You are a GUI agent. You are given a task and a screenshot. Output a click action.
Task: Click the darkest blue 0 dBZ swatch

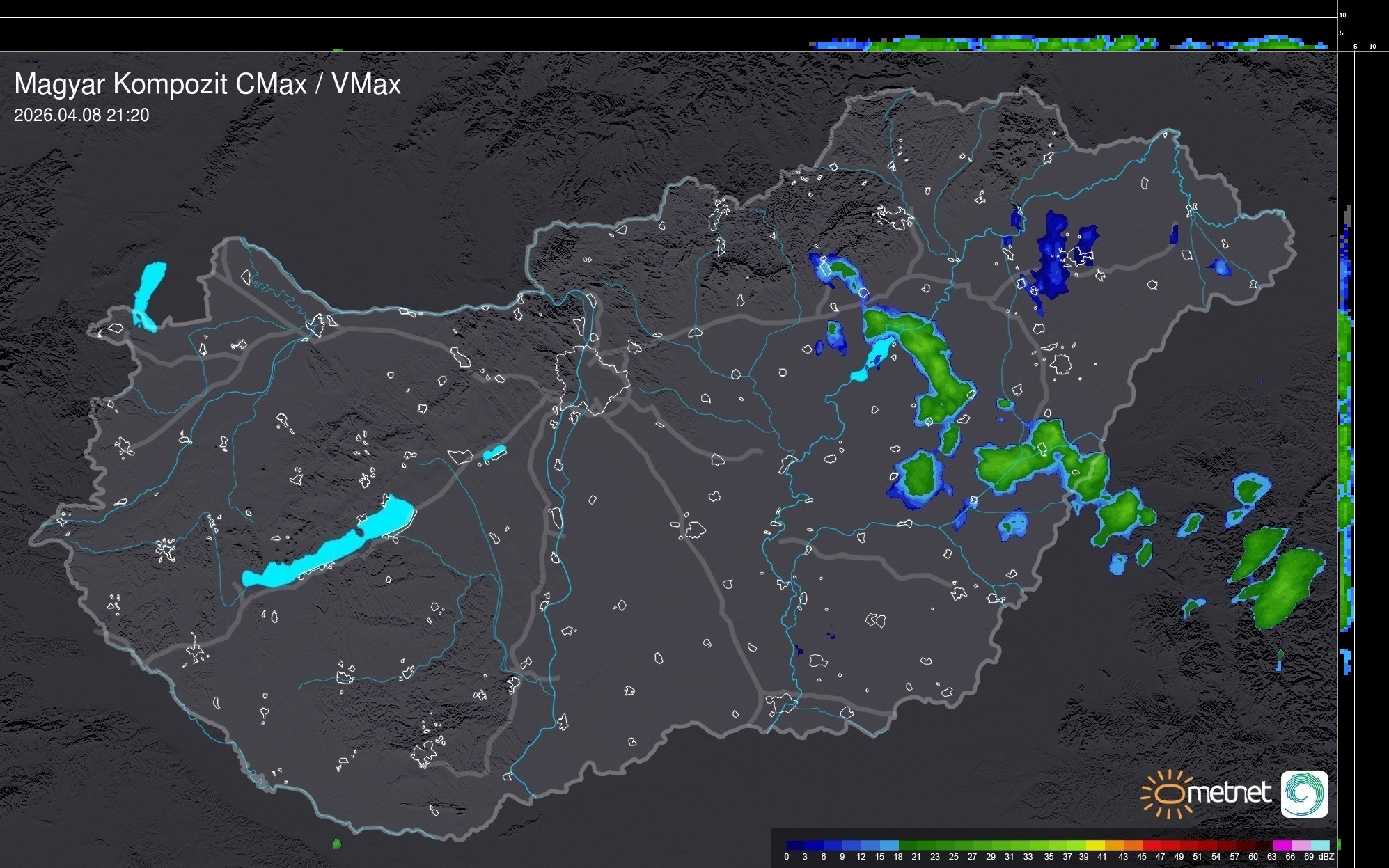click(x=796, y=845)
